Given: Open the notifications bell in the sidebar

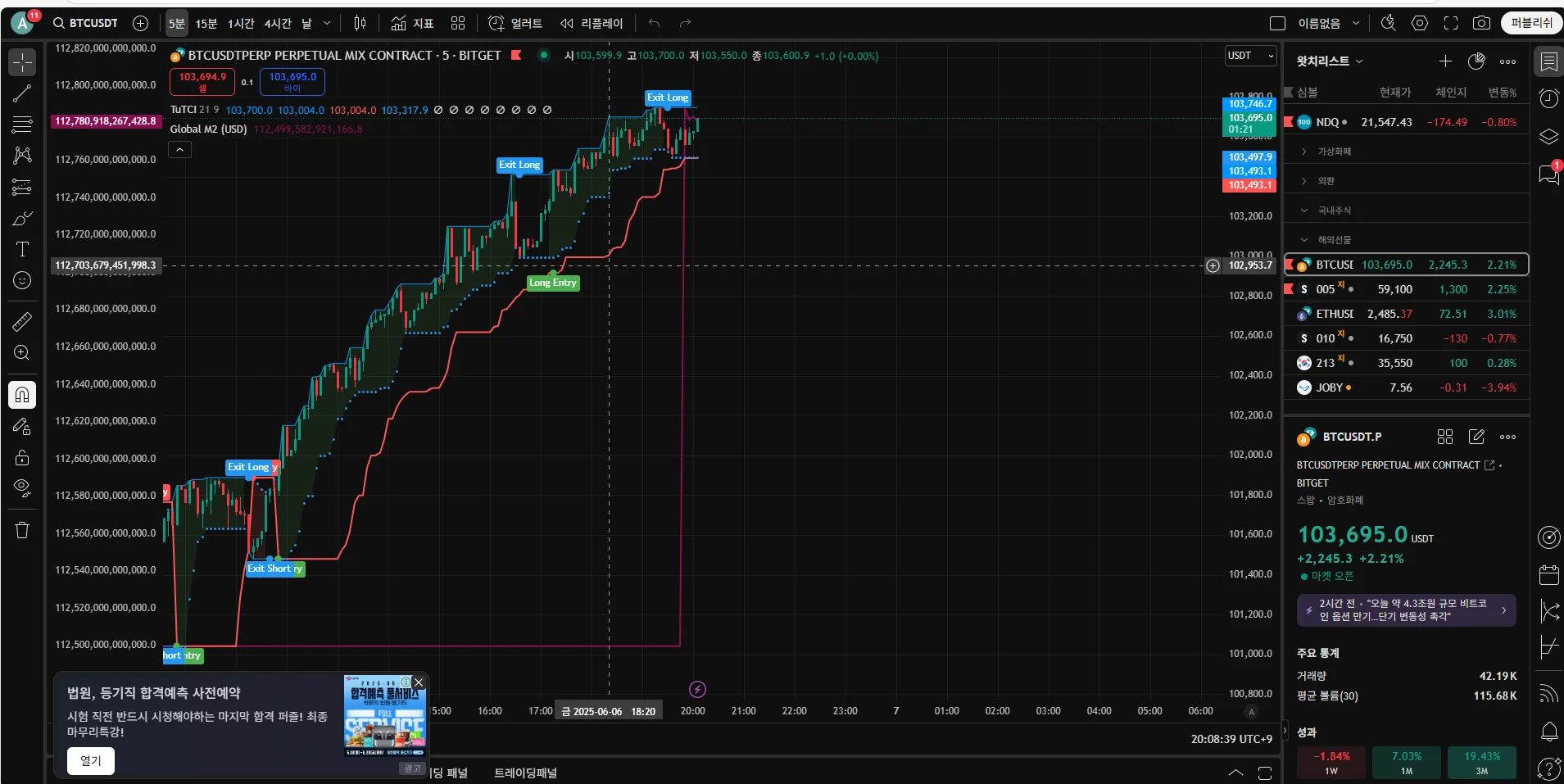Looking at the screenshot, I should [x=1548, y=731].
